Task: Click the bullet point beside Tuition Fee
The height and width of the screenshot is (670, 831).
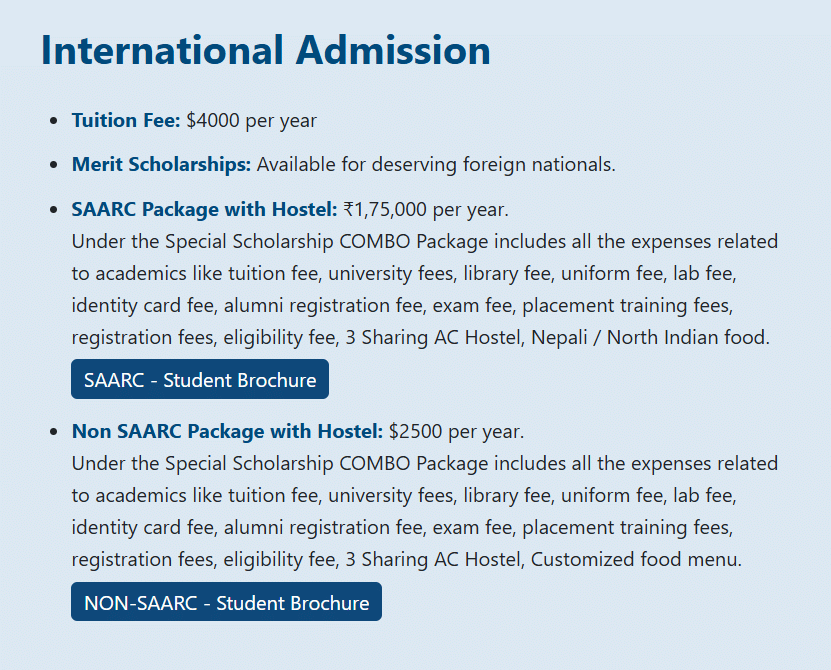Action: coord(53,122)
